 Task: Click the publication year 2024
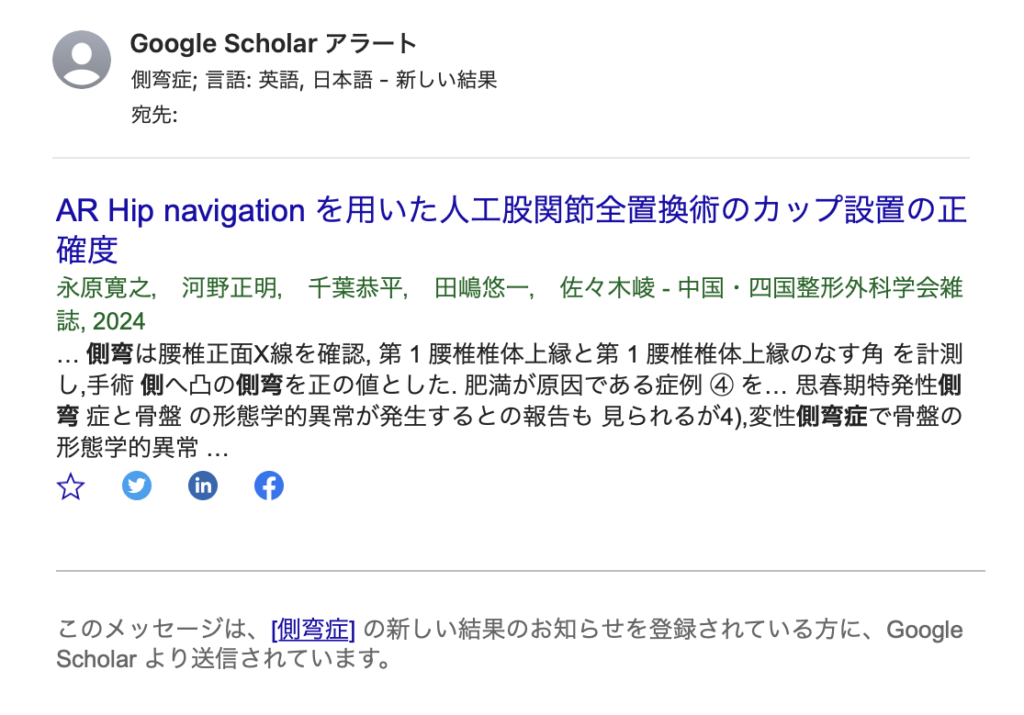(x=120, y=321)
